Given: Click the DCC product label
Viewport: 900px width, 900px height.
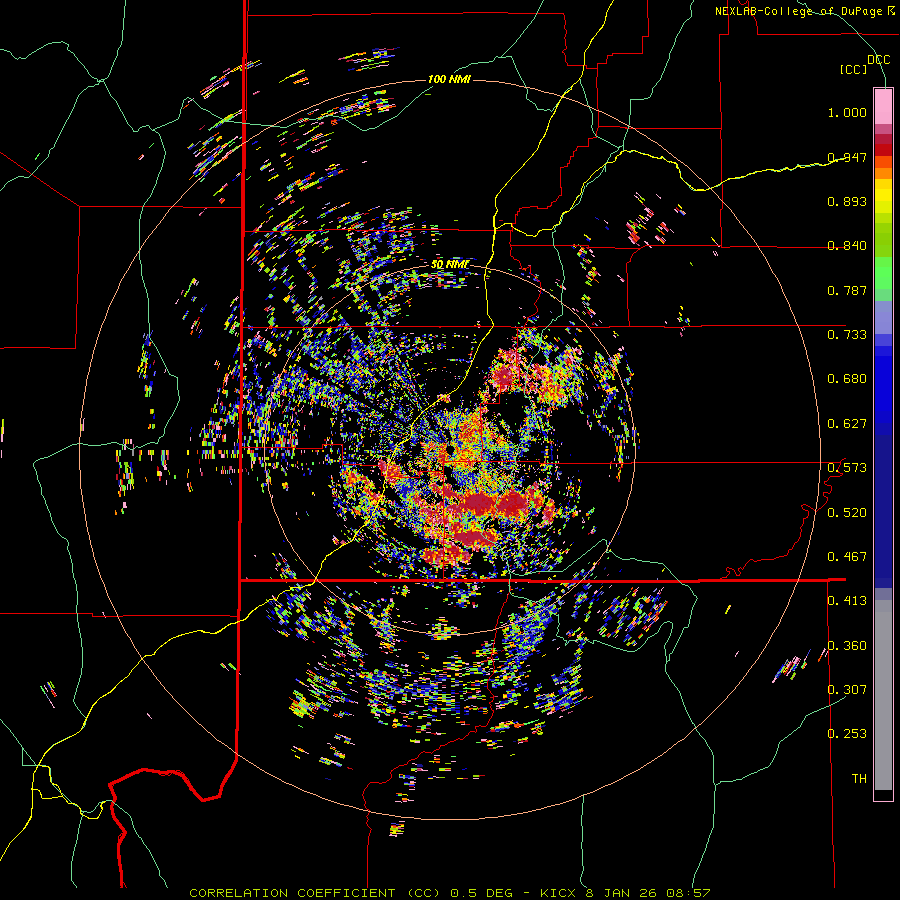Looking at the screenshot, I should pyautogui.click(x=879, y=60).
